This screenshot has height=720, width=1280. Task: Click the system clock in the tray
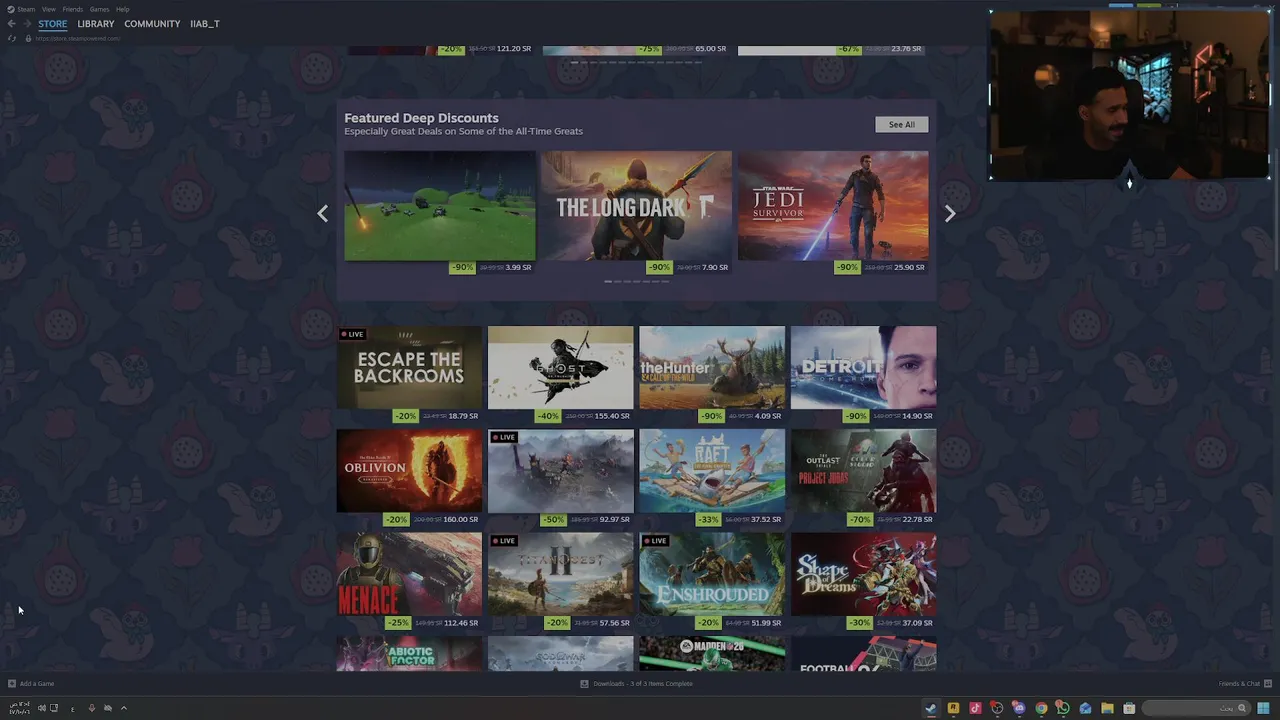click(x=20, y=708)
